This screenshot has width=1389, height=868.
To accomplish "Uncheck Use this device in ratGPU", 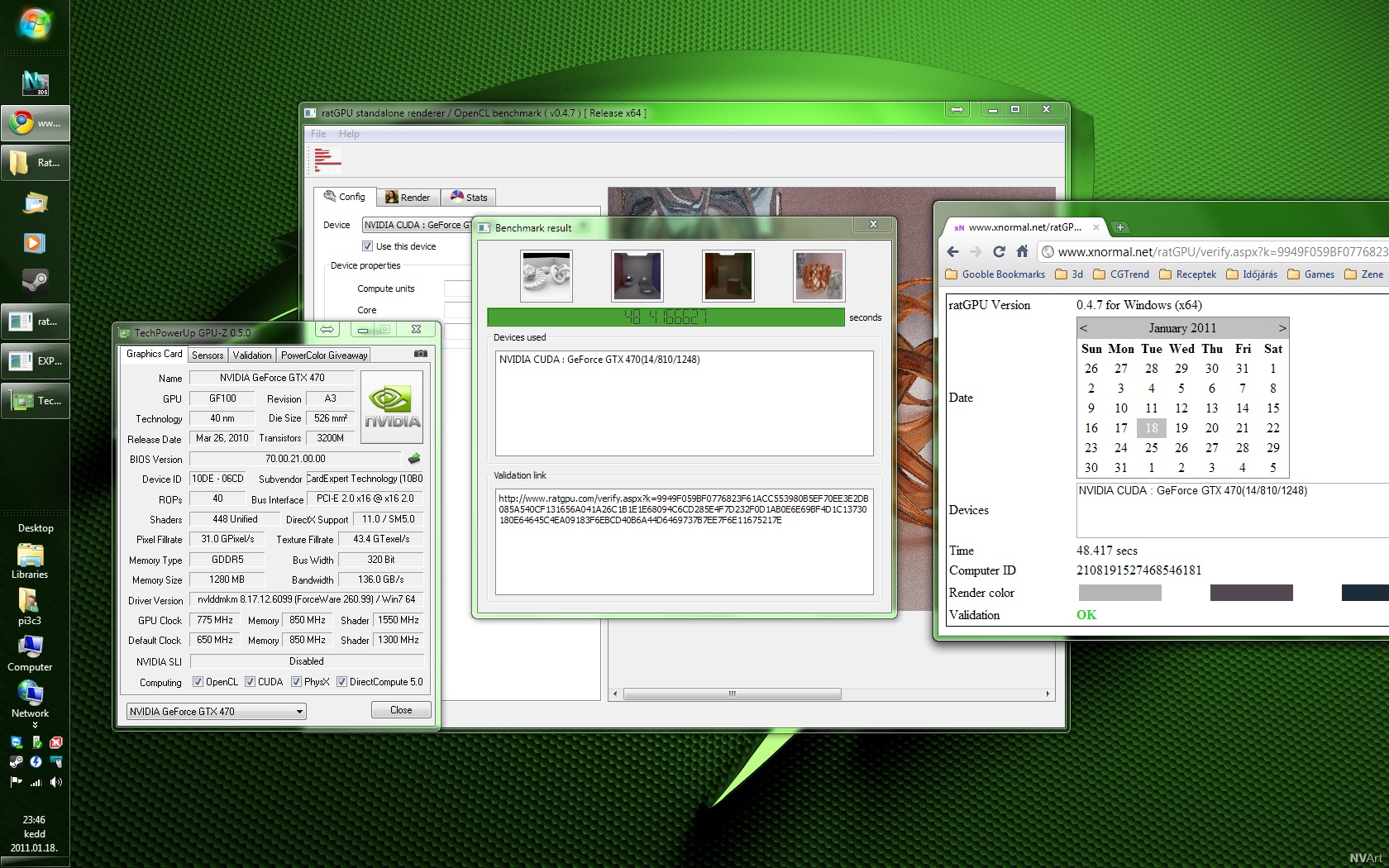I will coord(367,246).
